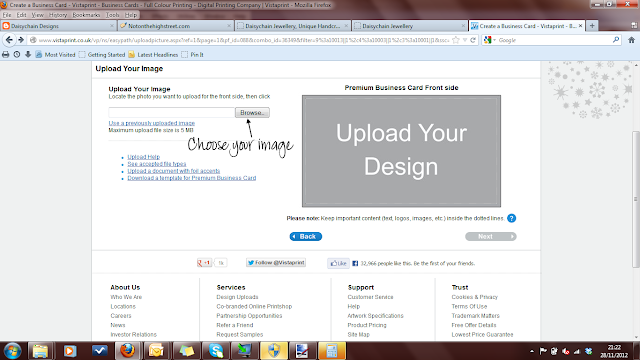Click the address bar URL
The height and width of the screenshot is (360, 640).
tap(244, 40)
